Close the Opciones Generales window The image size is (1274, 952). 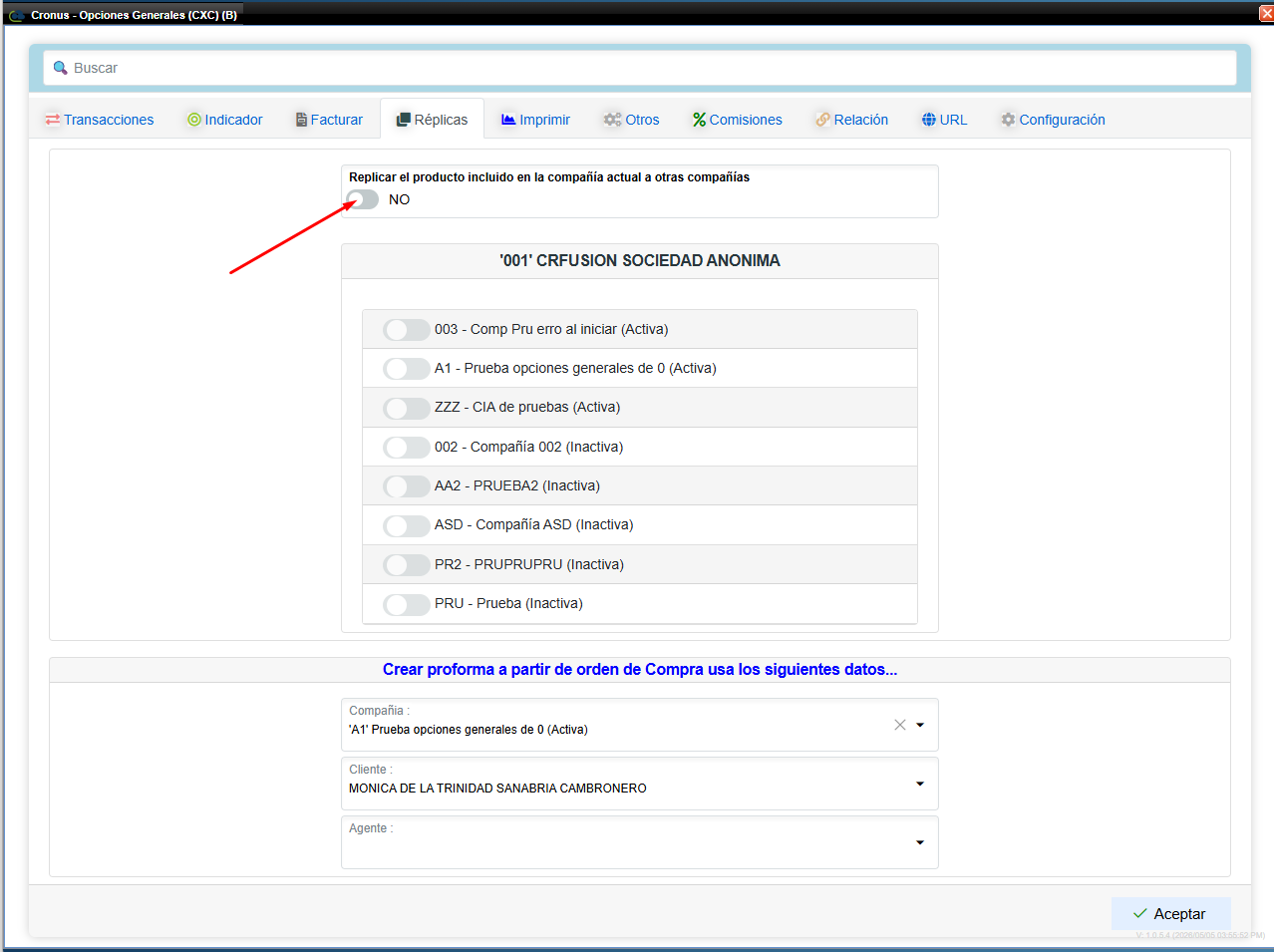pos(1266,13)
